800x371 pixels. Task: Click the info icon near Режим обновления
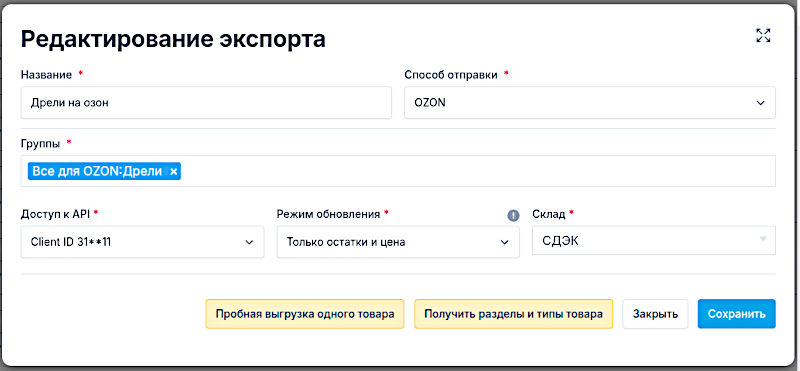(x=513, y=215)
